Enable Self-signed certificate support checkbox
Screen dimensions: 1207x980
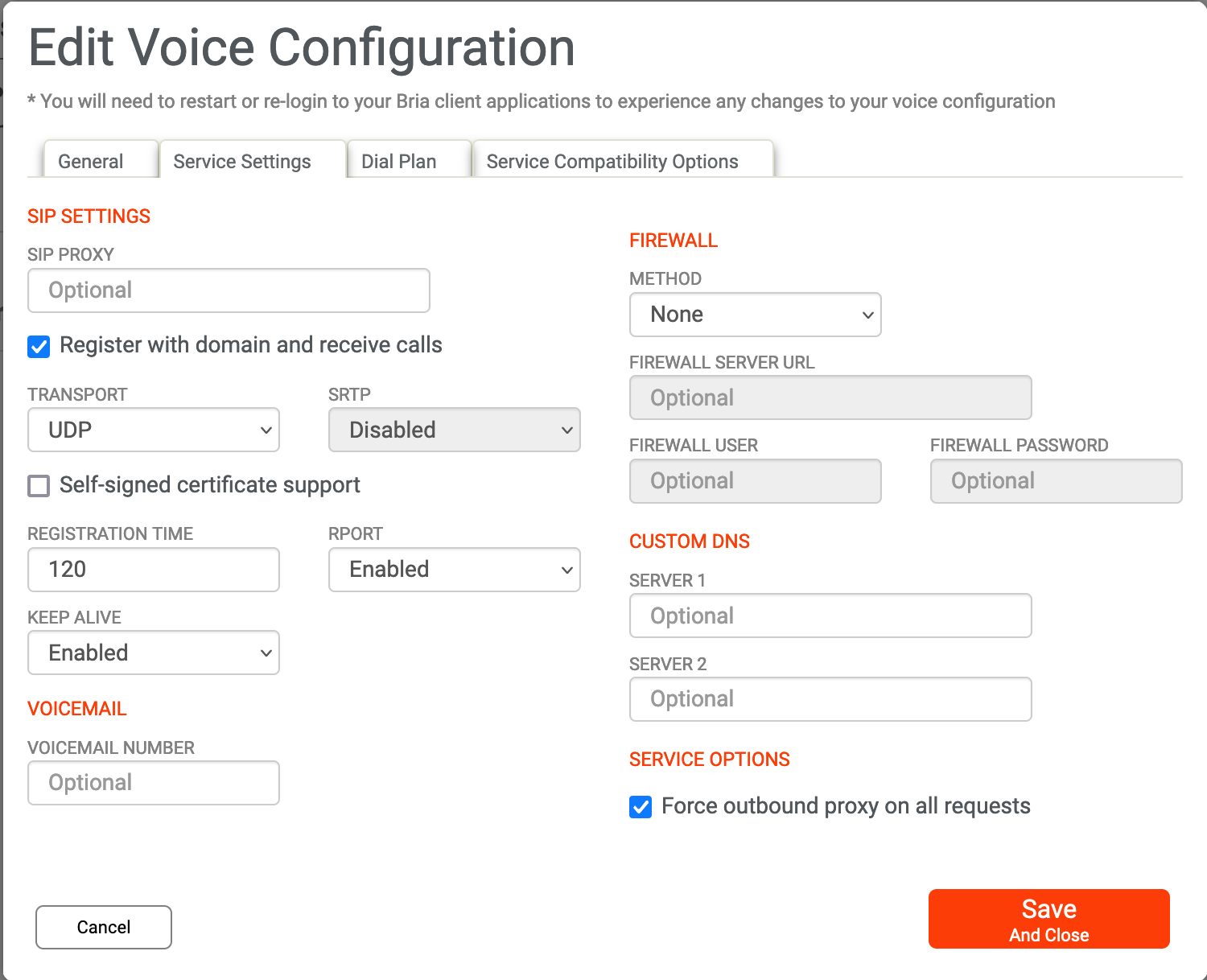click(x=39, y=486)
